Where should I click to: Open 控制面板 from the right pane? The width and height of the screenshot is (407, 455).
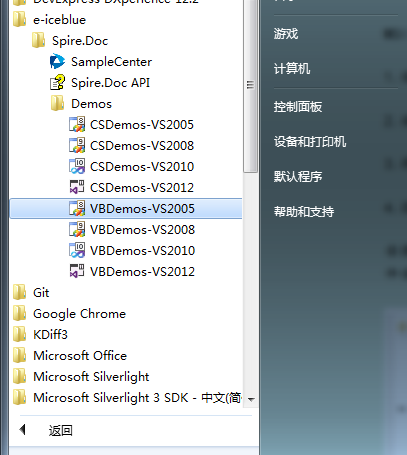[298, 107]
